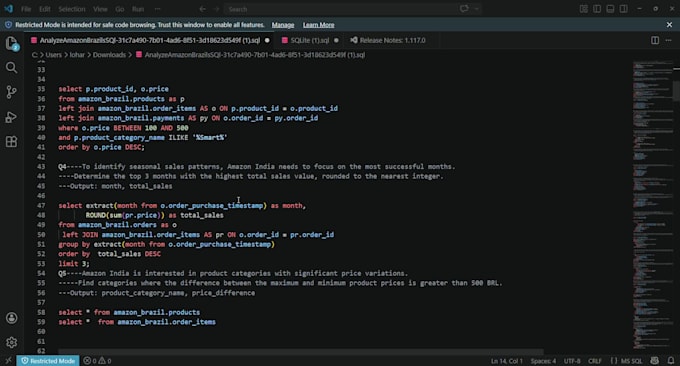
Task: Click the Restricted Mode status button
Action: click(48, 361)
